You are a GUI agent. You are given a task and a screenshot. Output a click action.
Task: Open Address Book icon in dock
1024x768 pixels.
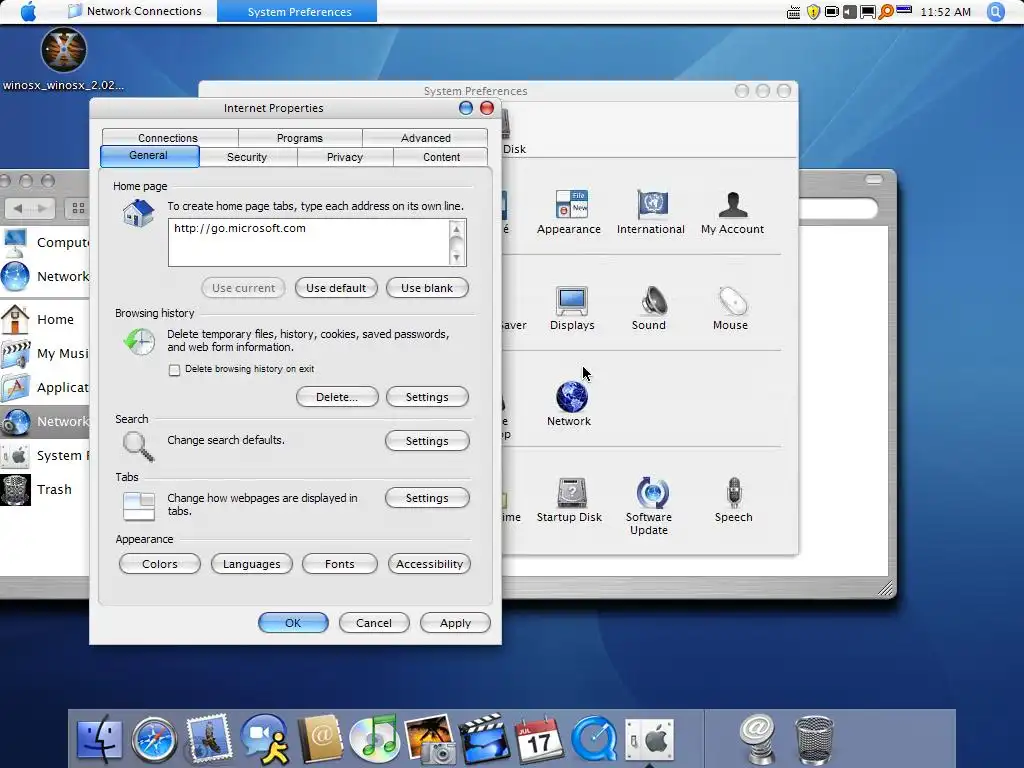coord(320,739)
